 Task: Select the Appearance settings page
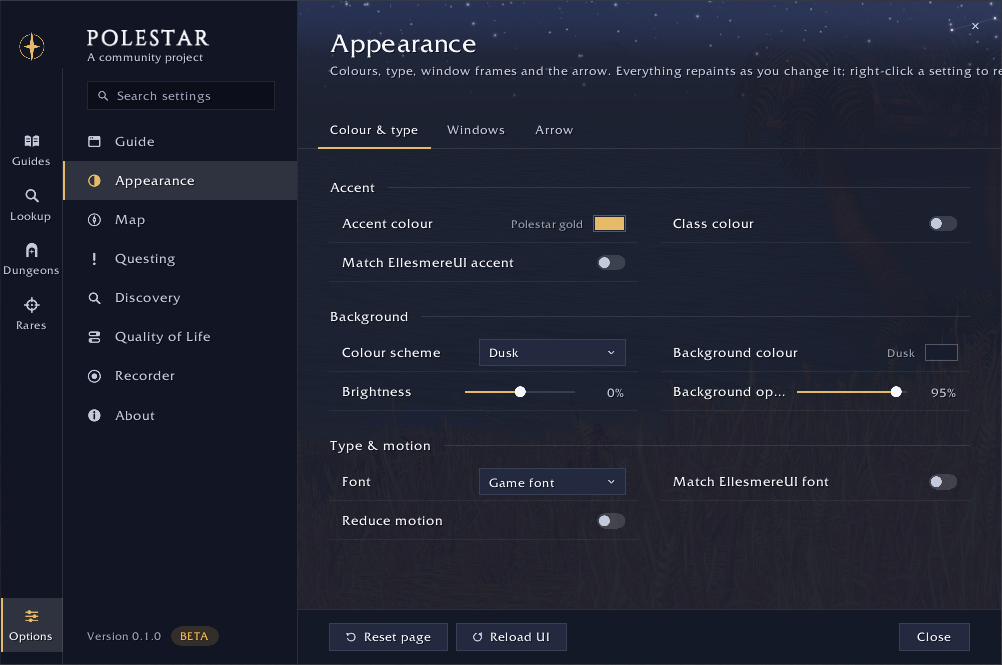[180, 180]
